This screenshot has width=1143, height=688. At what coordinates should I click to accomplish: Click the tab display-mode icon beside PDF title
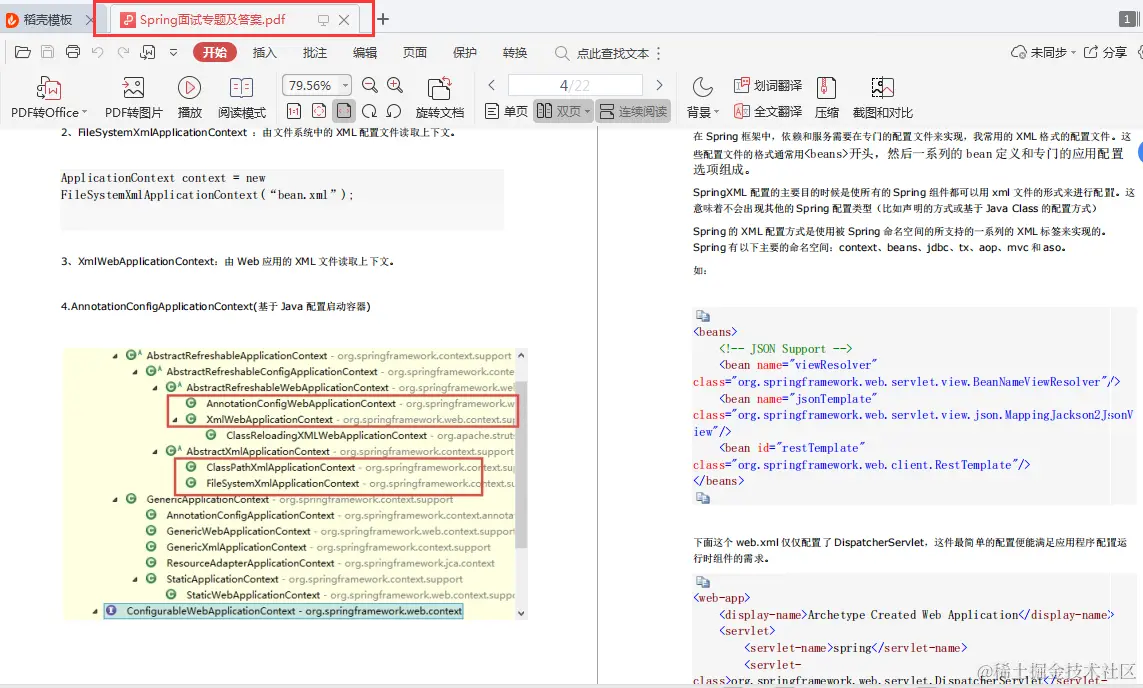[323, 20]
